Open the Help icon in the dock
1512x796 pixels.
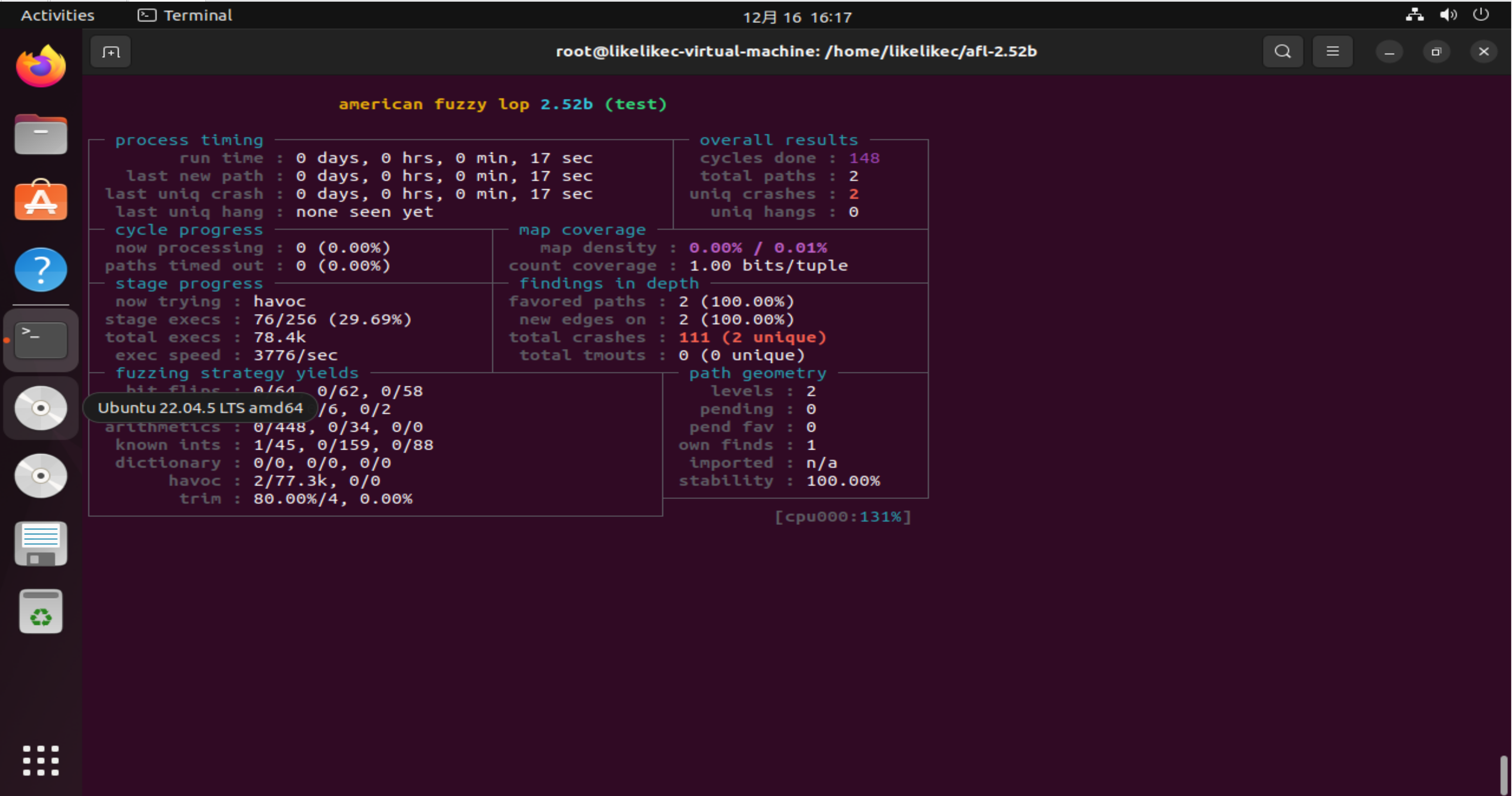click(x=40, y=269)
